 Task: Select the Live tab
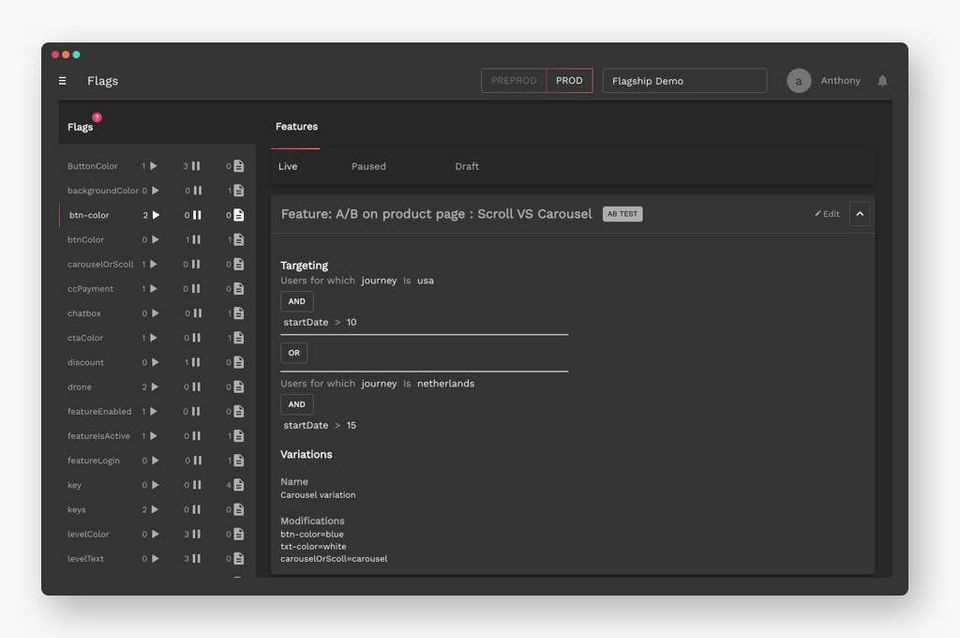click(288, 166)
